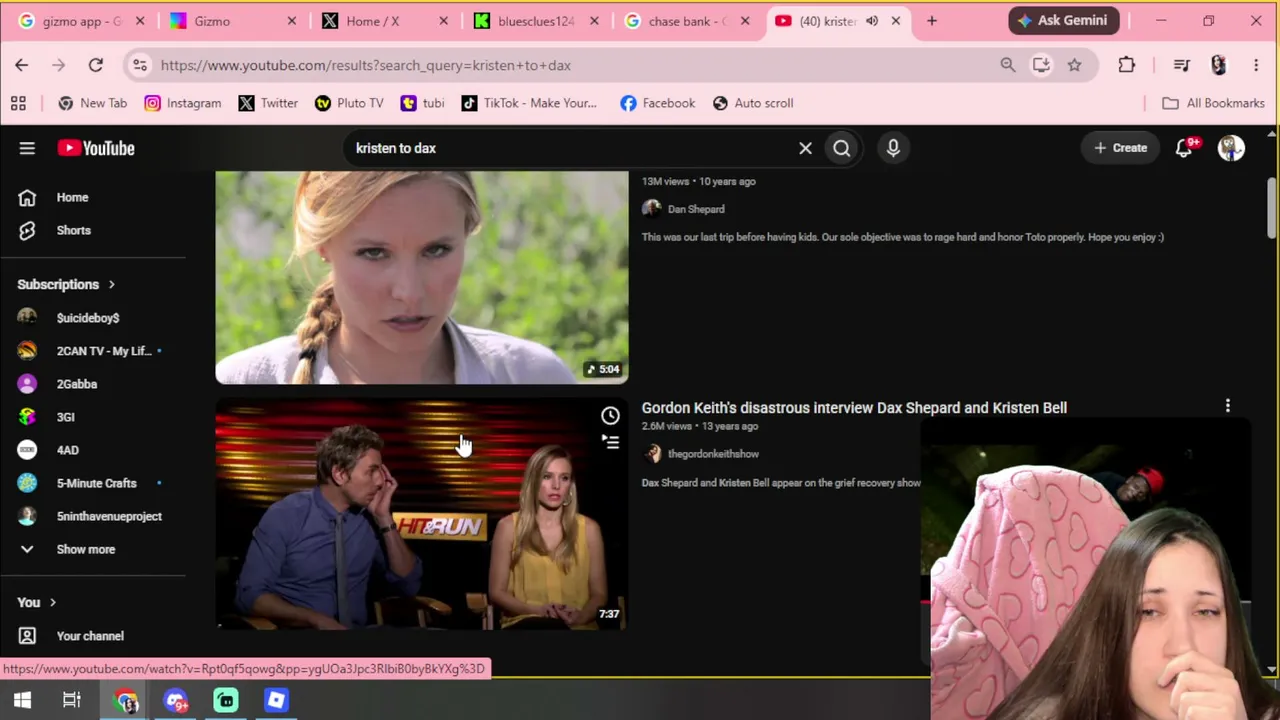Open the YouTube account avatar menu

pos(1231,148)
